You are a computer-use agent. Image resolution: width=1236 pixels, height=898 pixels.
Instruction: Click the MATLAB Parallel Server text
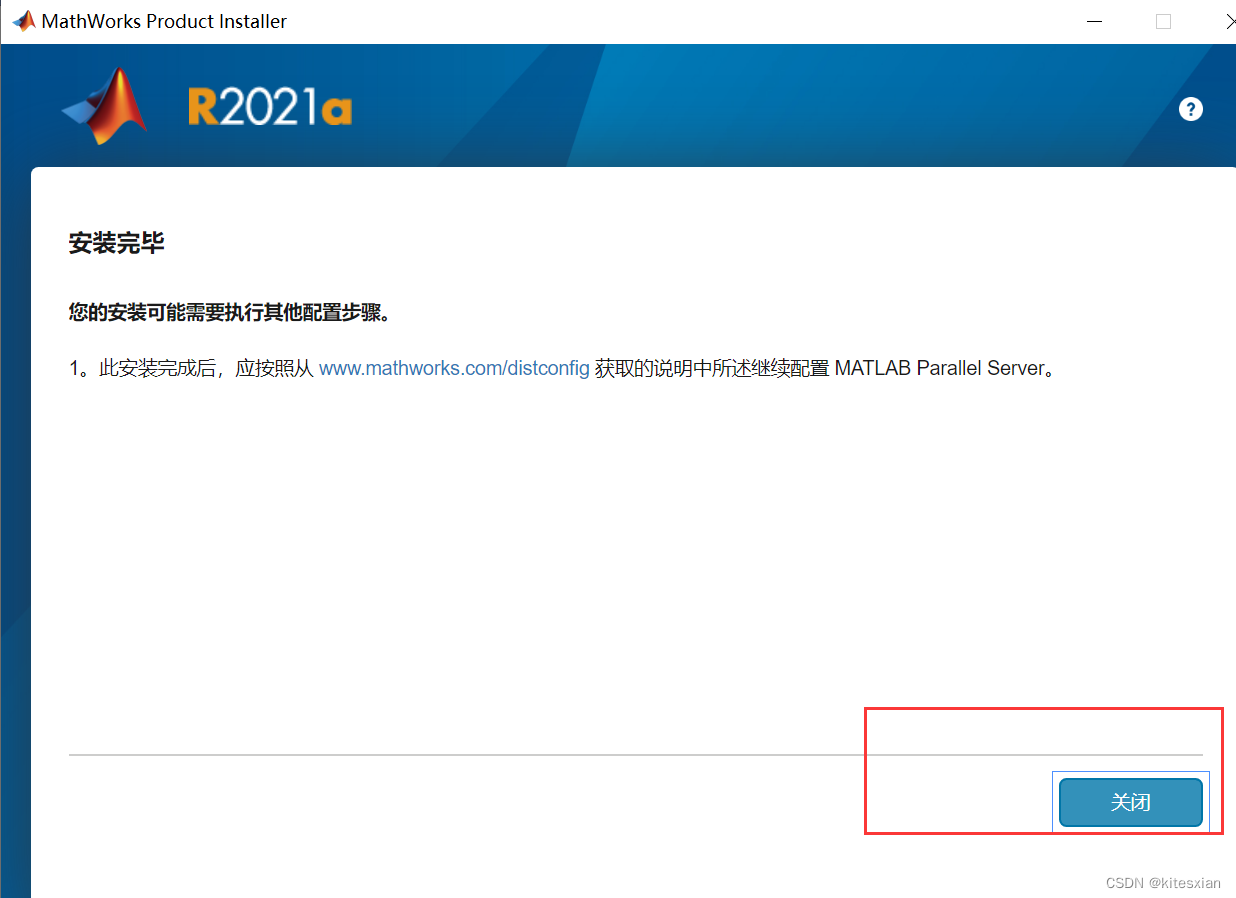coord(939,368)
